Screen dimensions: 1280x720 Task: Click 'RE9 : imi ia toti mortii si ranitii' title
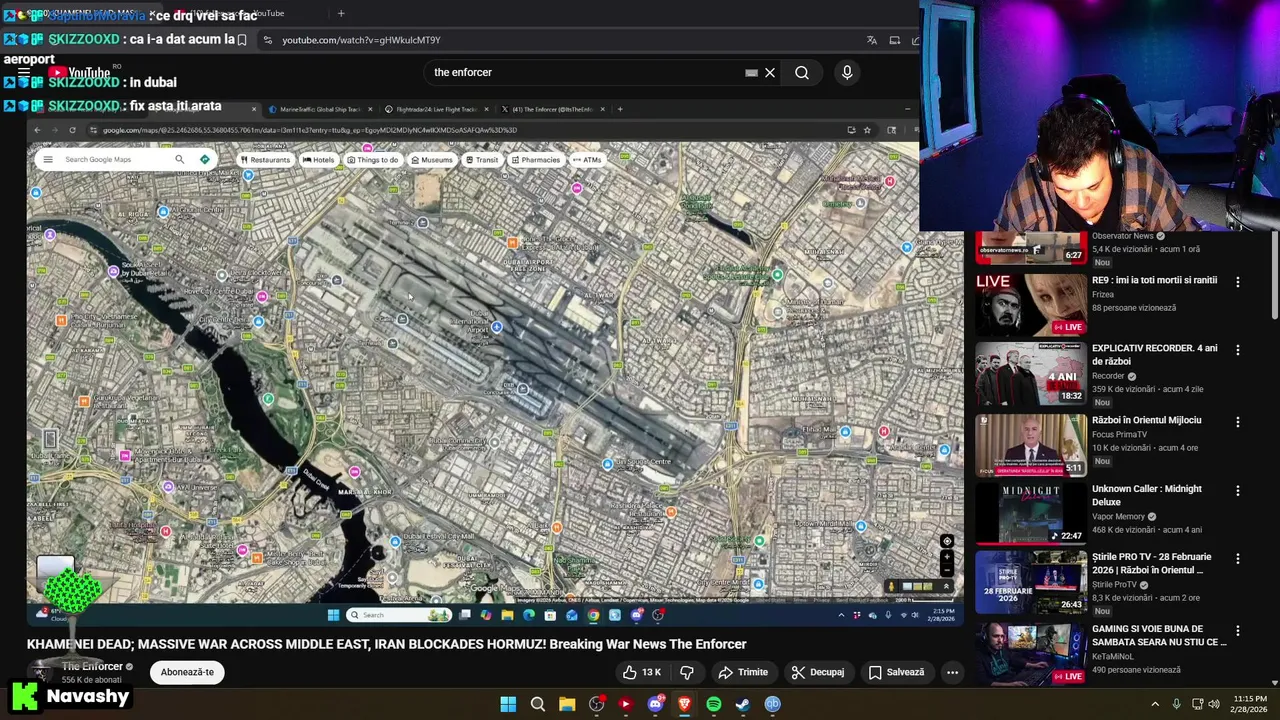1154,280
